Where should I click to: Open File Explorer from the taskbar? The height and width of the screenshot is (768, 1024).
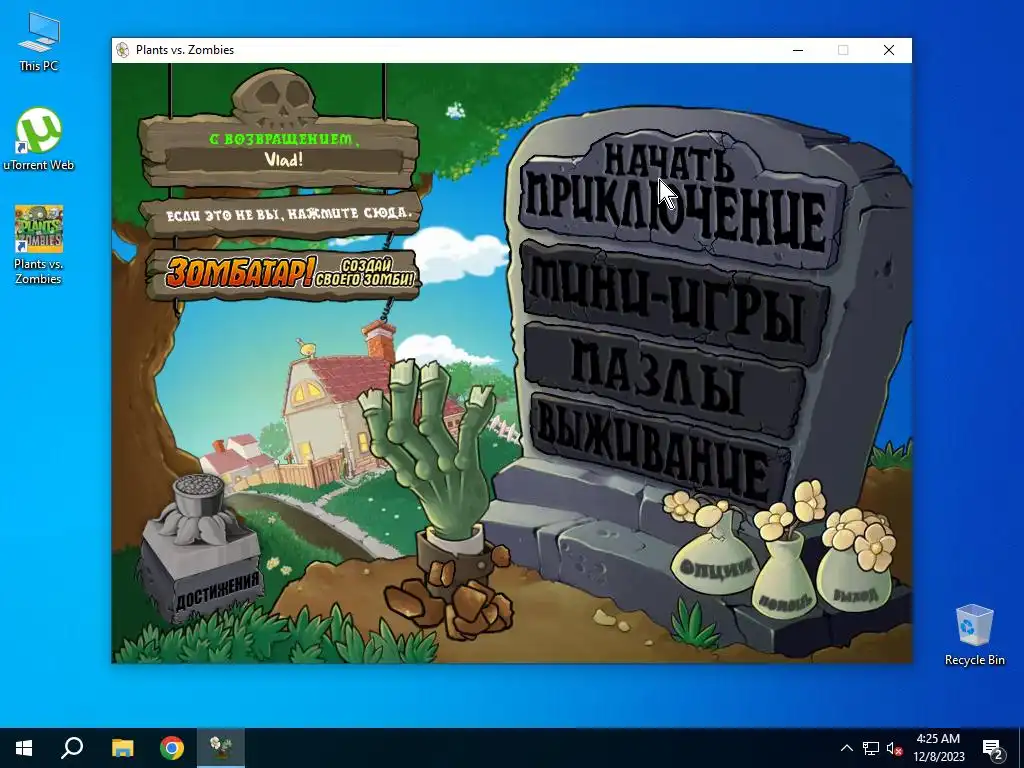(x=122, y=748)
